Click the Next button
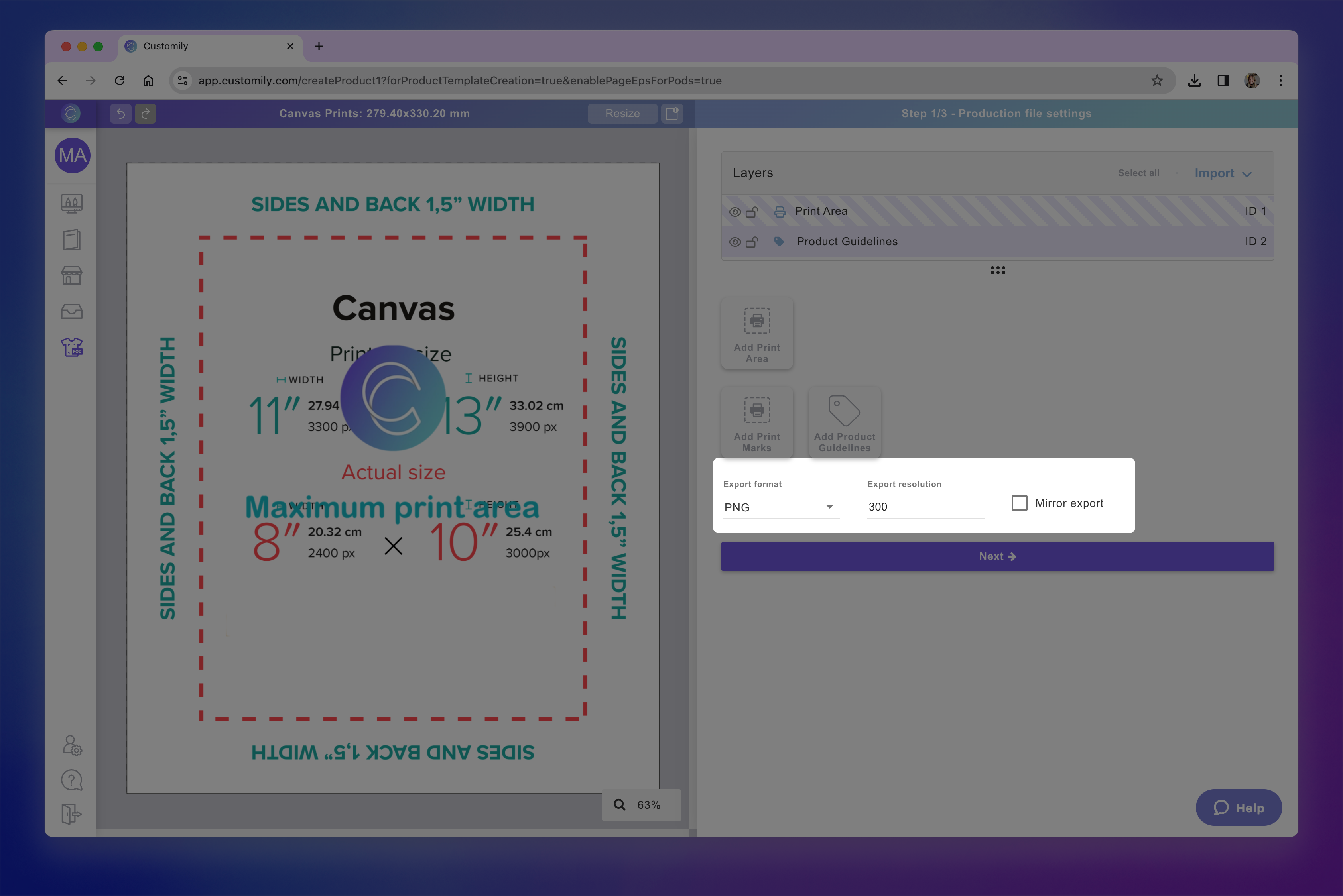The height and width of the screenshot is (896, 1343). [997, 556]
